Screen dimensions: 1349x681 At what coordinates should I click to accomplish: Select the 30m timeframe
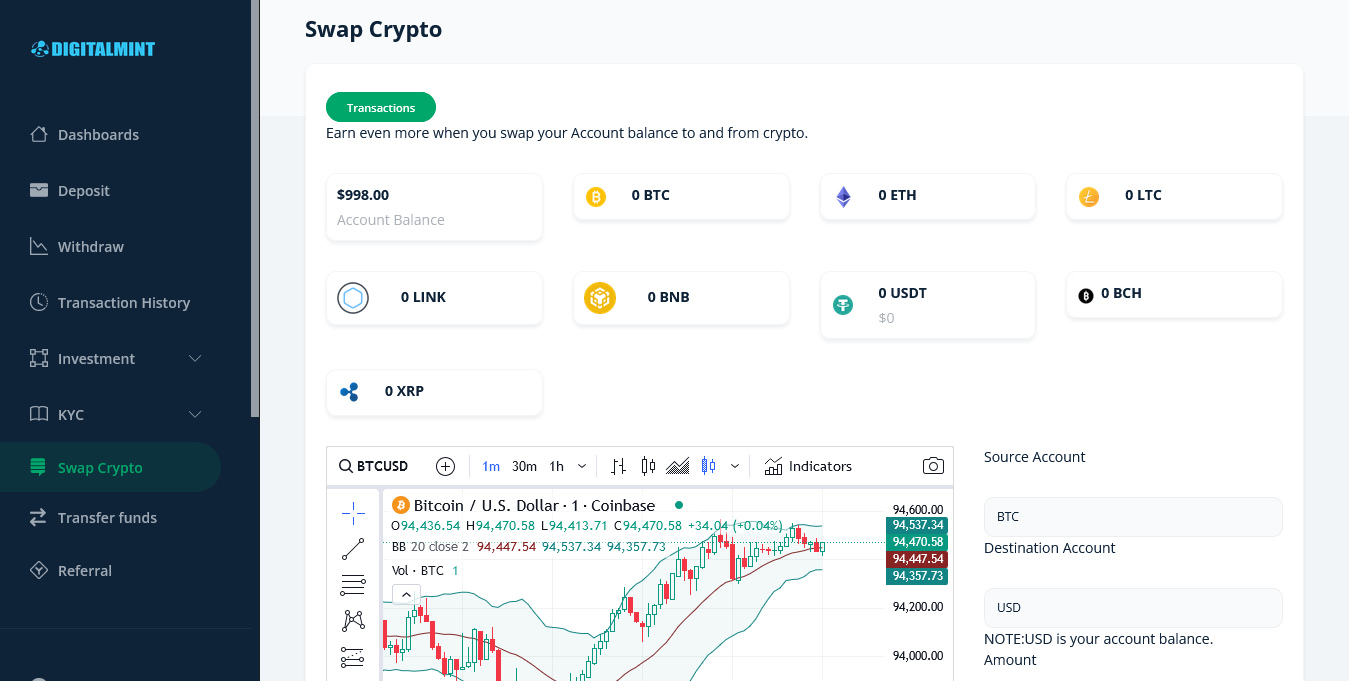coord(524,466)
